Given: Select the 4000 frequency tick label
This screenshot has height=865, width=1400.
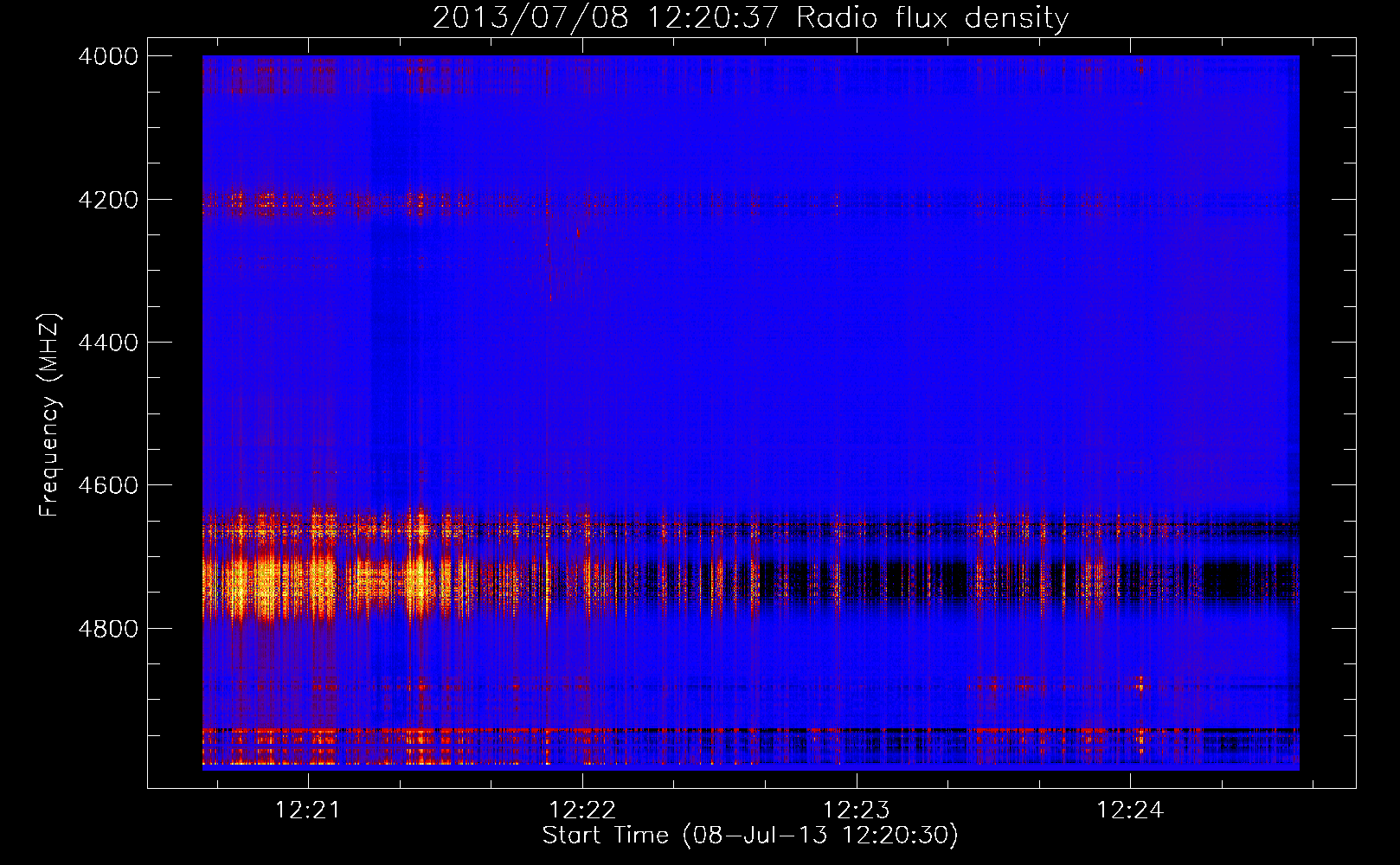Looking at the screenshot, I should tap(108, 56).
